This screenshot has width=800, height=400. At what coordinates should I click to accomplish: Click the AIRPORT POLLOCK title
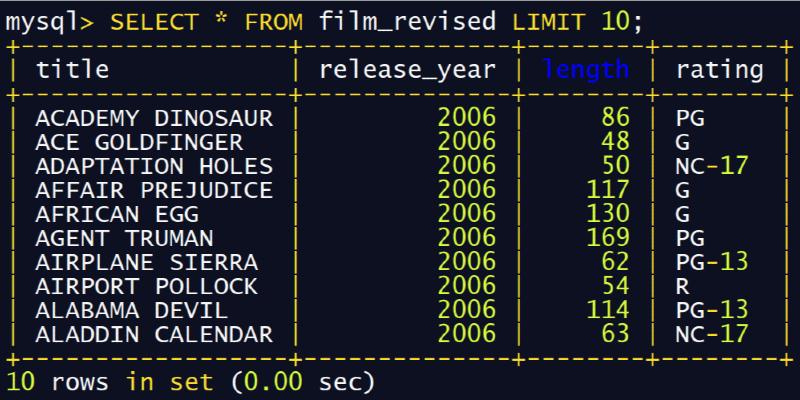click(147, 286)
